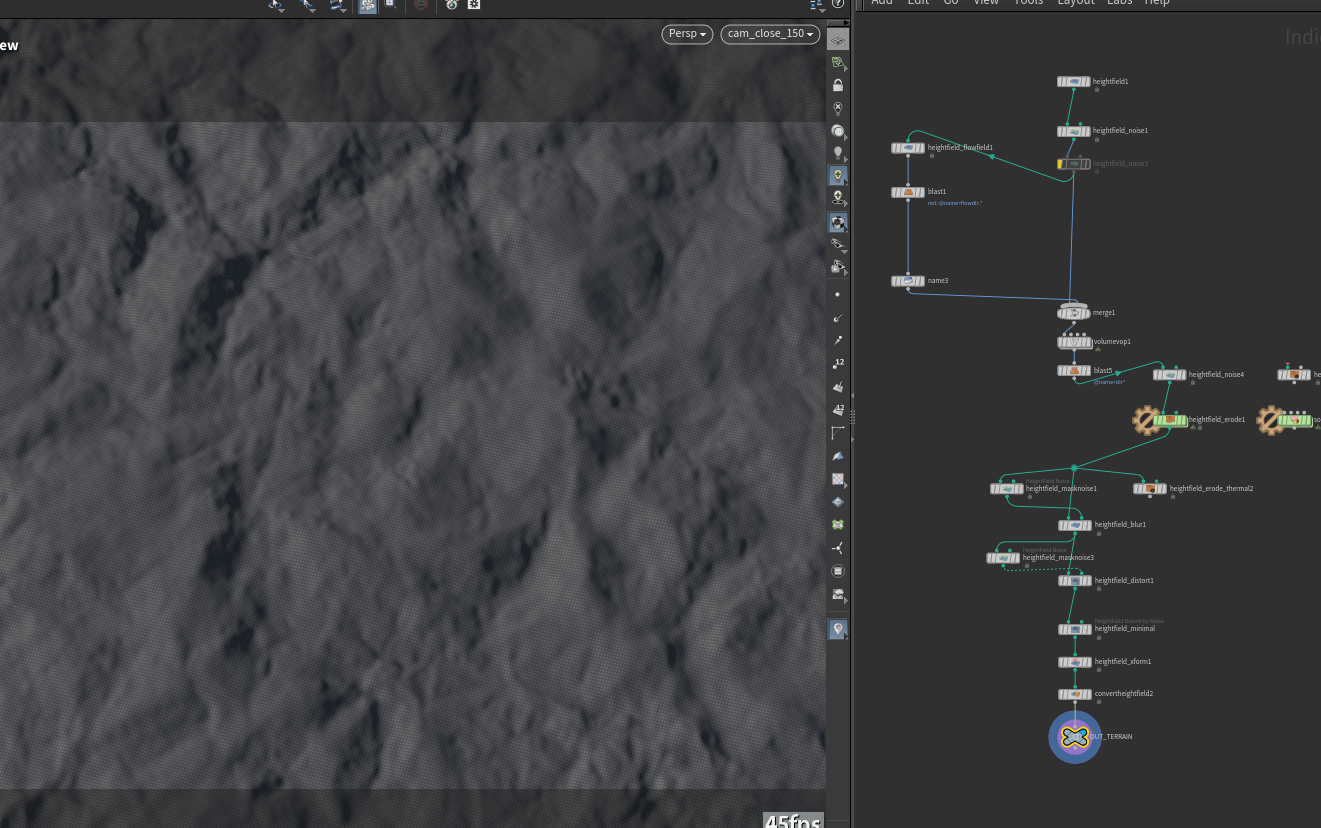Select the OUT_TERRAIN output node
The height and width of the screenshot is (828, 1321).
point(1075,737)
